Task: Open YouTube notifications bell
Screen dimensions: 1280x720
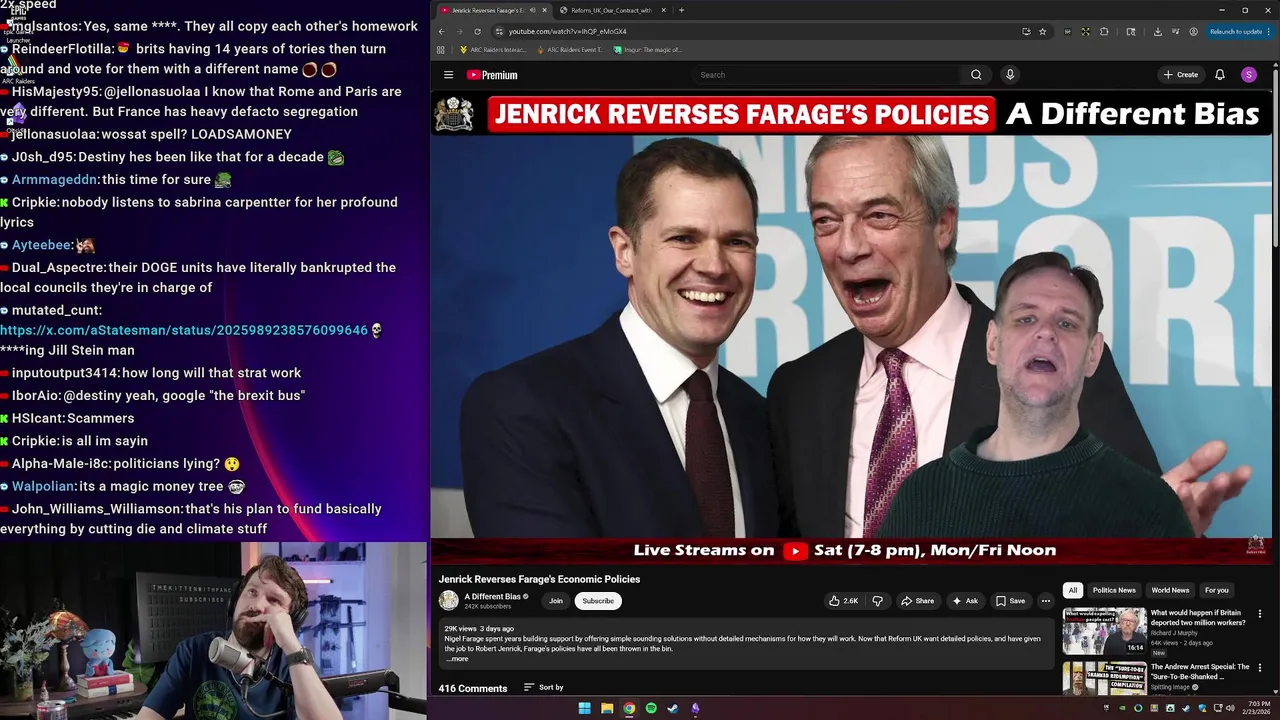Action: point(1220,75)
